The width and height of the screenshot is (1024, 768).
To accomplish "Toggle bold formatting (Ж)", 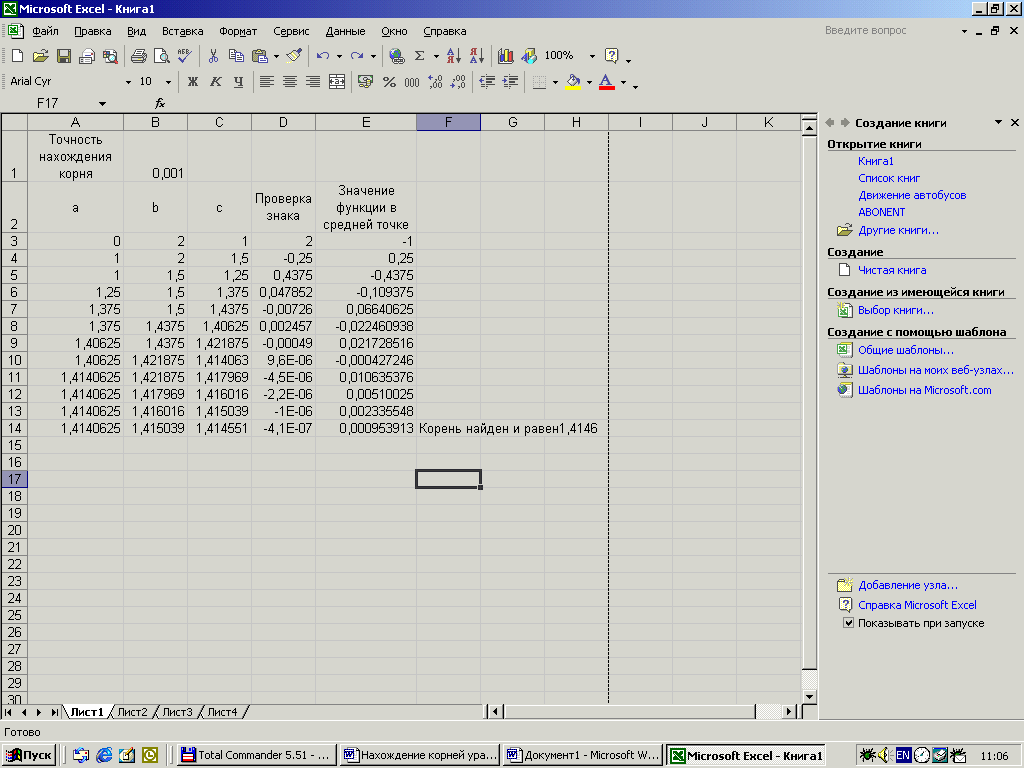I will tap(193, 82).
